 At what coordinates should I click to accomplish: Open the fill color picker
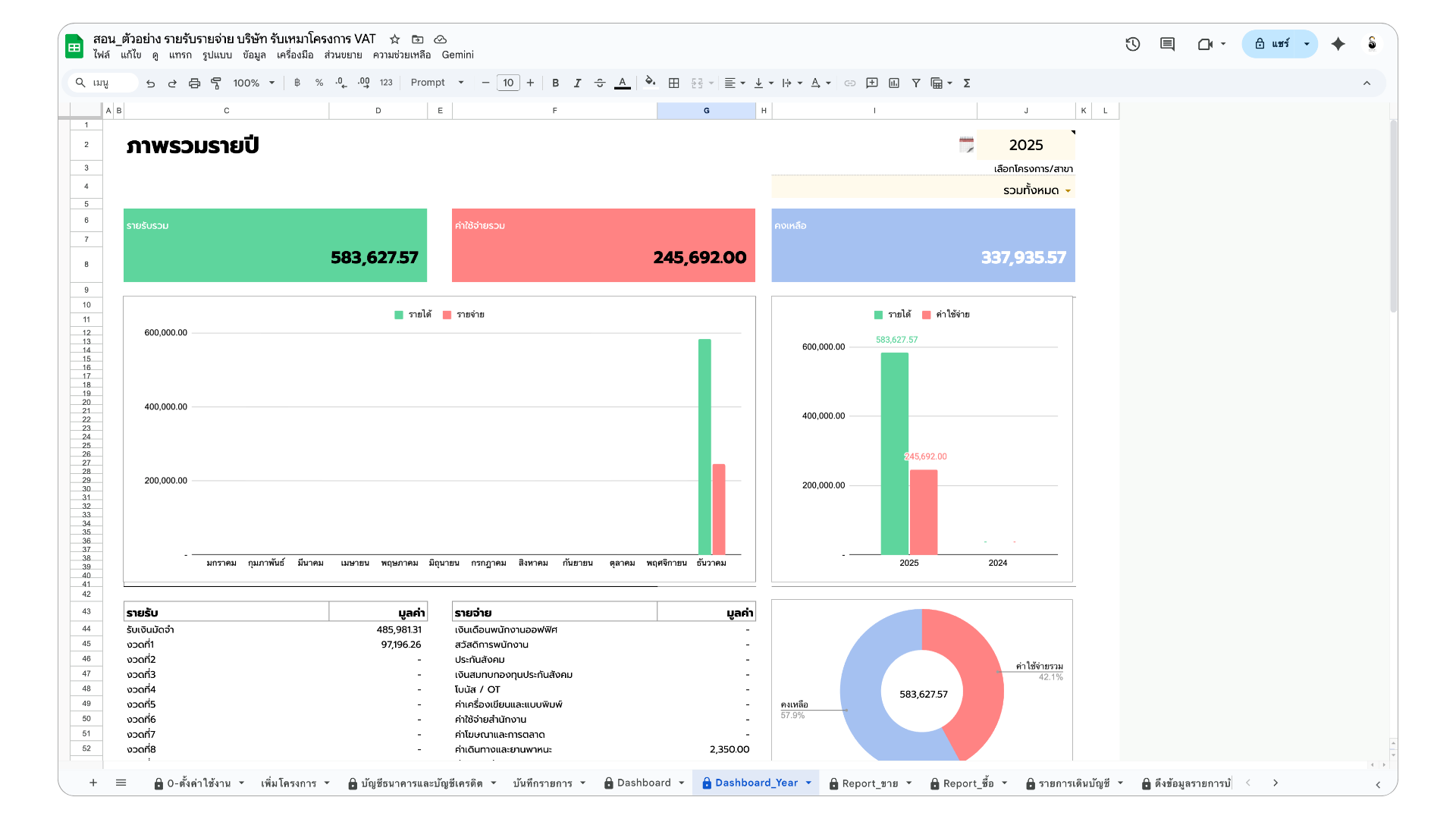click(x=650, y=83)
